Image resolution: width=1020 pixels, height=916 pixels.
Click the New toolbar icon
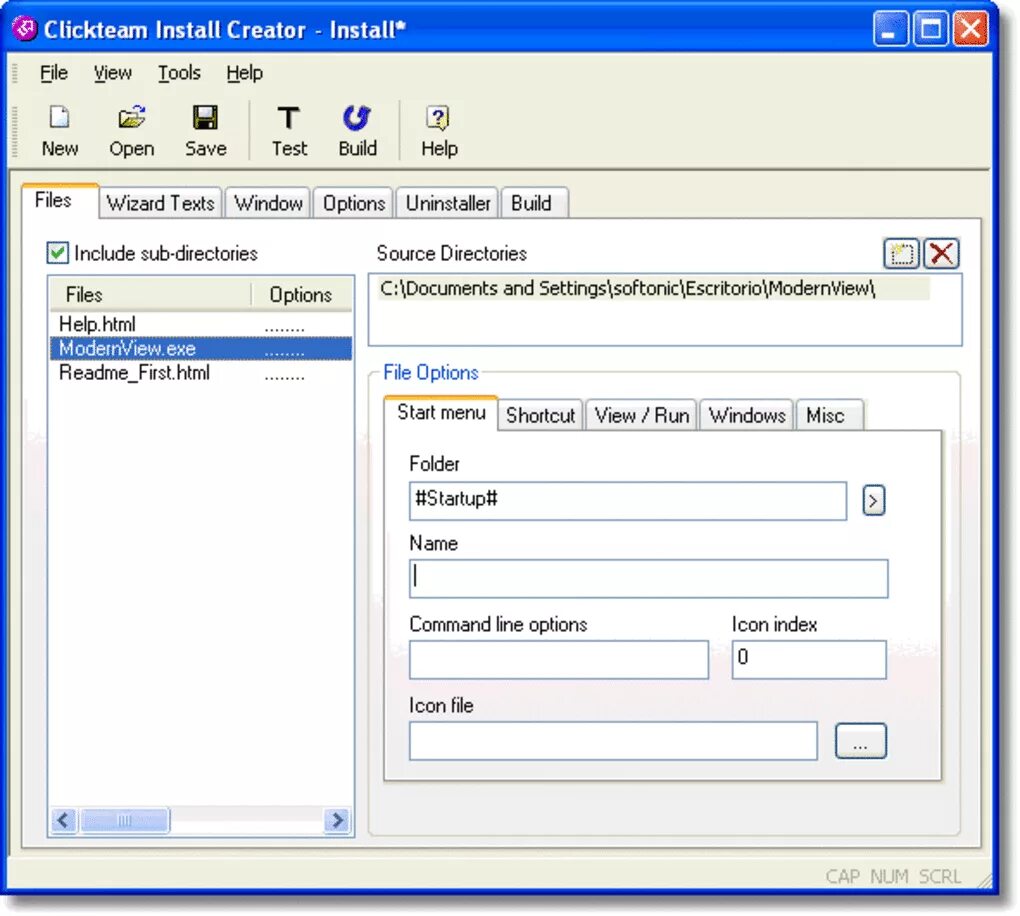point(60,131)
